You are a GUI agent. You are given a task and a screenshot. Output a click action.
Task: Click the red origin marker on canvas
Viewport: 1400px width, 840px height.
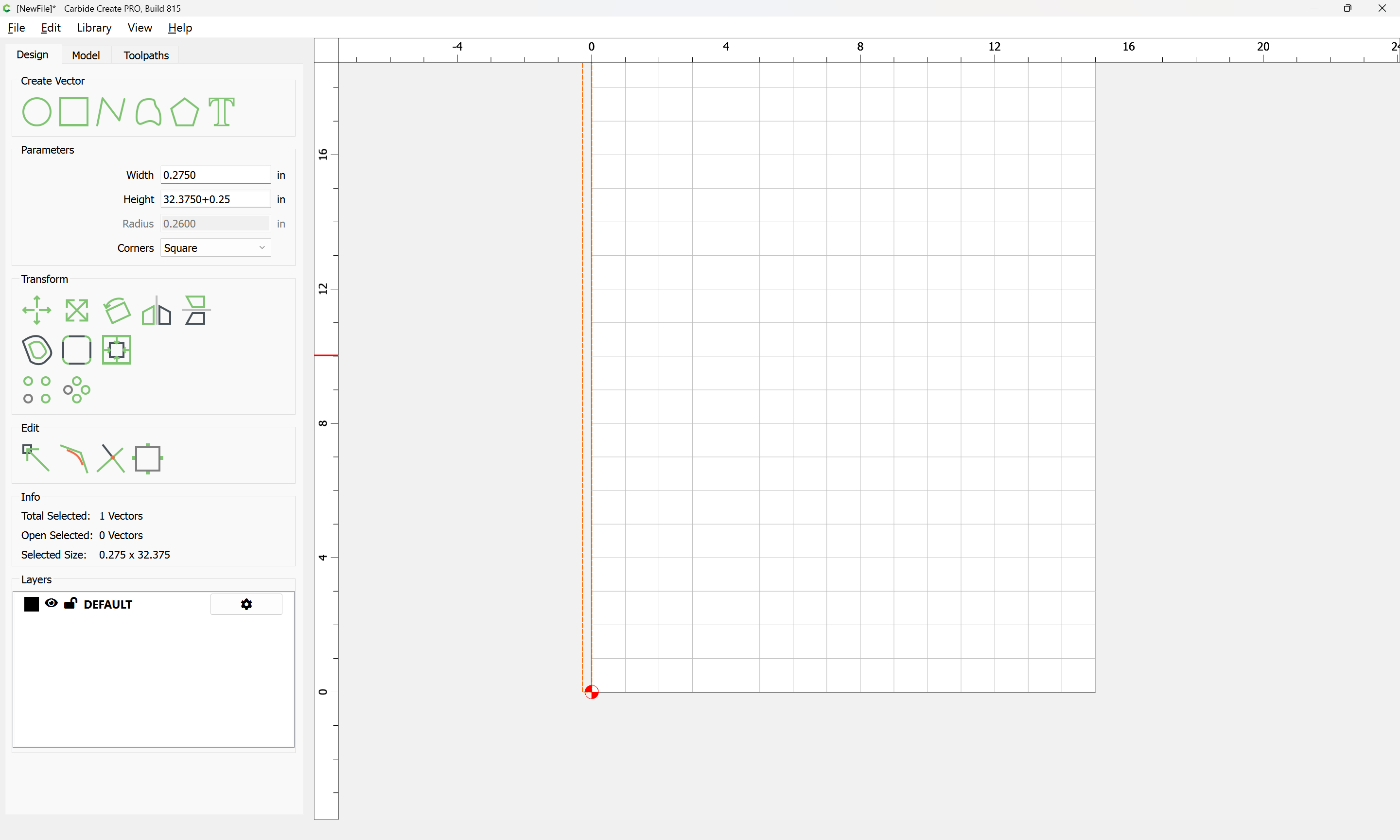point(591,692)
